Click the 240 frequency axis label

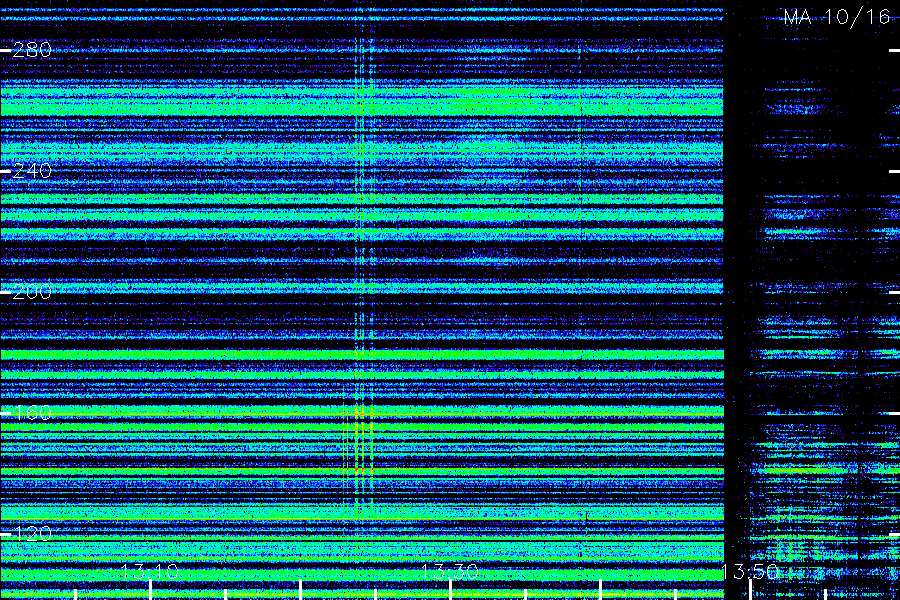click(32, 171)
